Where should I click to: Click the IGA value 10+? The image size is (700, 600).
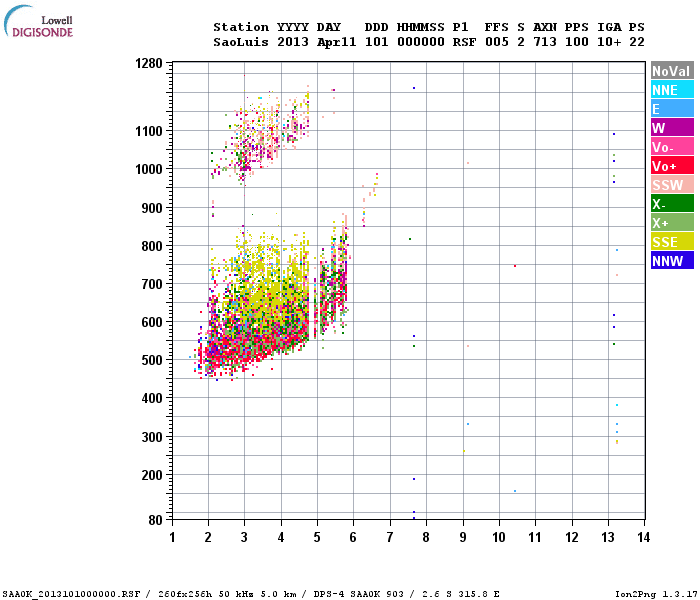[x=609, y=42]
